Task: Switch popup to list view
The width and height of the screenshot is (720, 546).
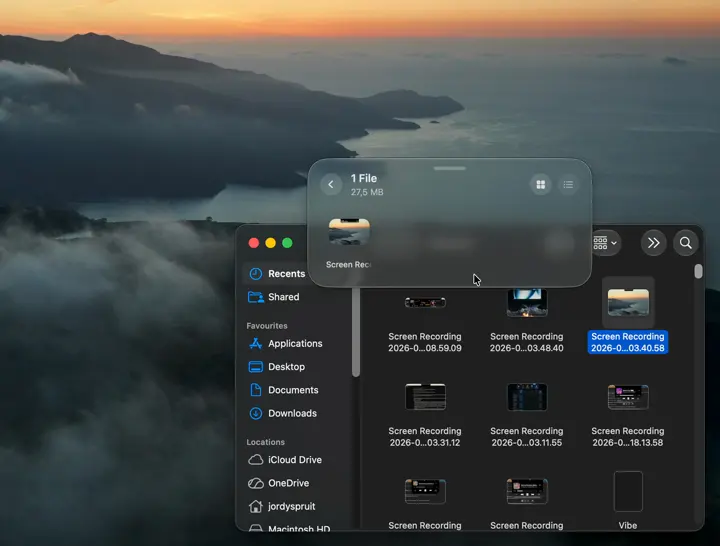Action: point(568,185)
